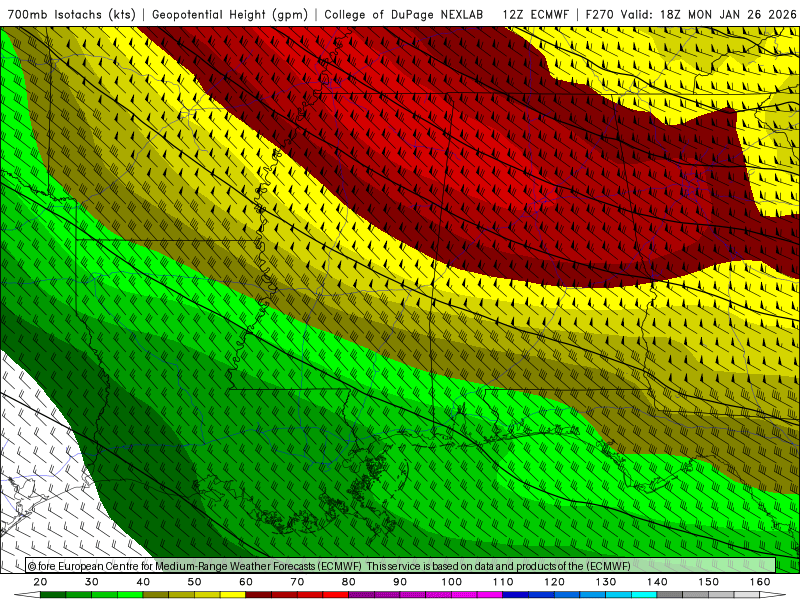Click the legend label "160"
Image resolution: width=800 pixels, height=600 pixels.
(x=760, y=582)
